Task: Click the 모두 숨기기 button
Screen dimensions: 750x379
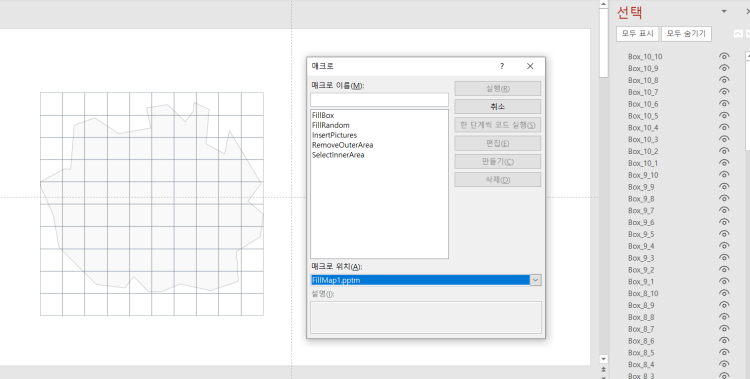Action: click(x=686, y=33)
